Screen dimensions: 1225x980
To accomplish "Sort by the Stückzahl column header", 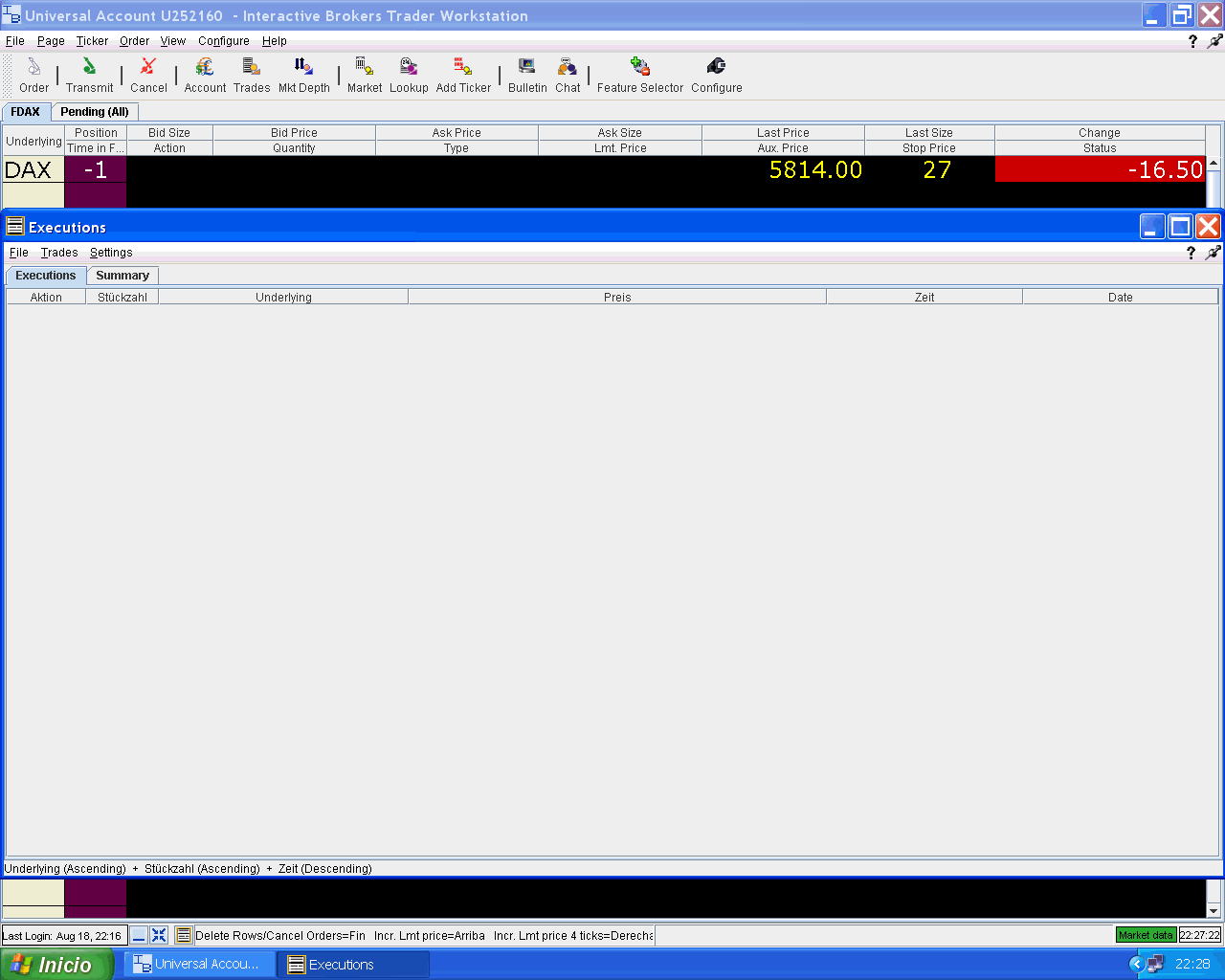I will pos(122,298).
